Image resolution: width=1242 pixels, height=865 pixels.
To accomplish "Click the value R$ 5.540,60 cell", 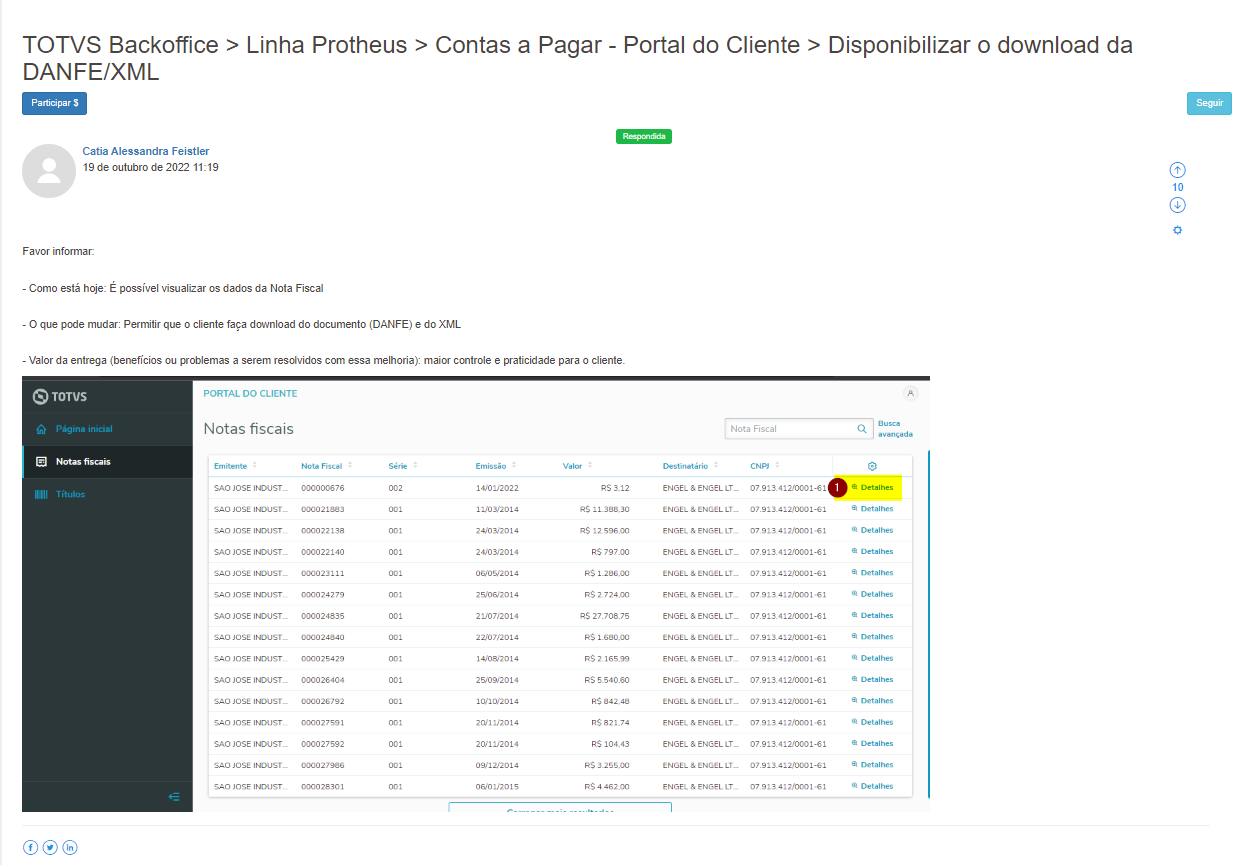I will coord(607,680).
